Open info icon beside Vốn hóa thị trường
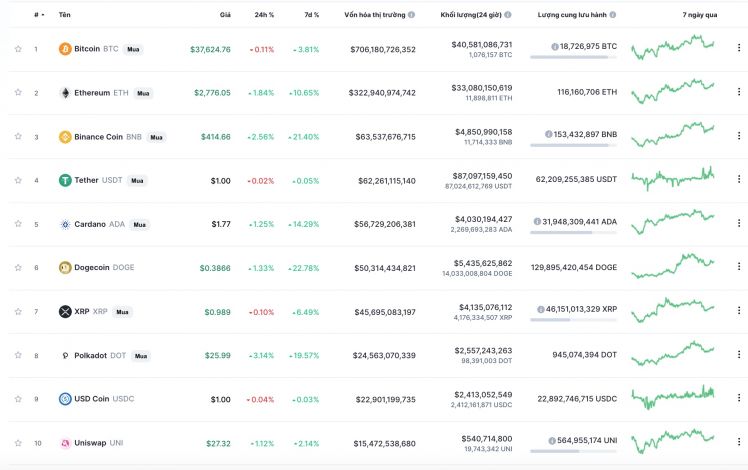 (x=411, y=15)
